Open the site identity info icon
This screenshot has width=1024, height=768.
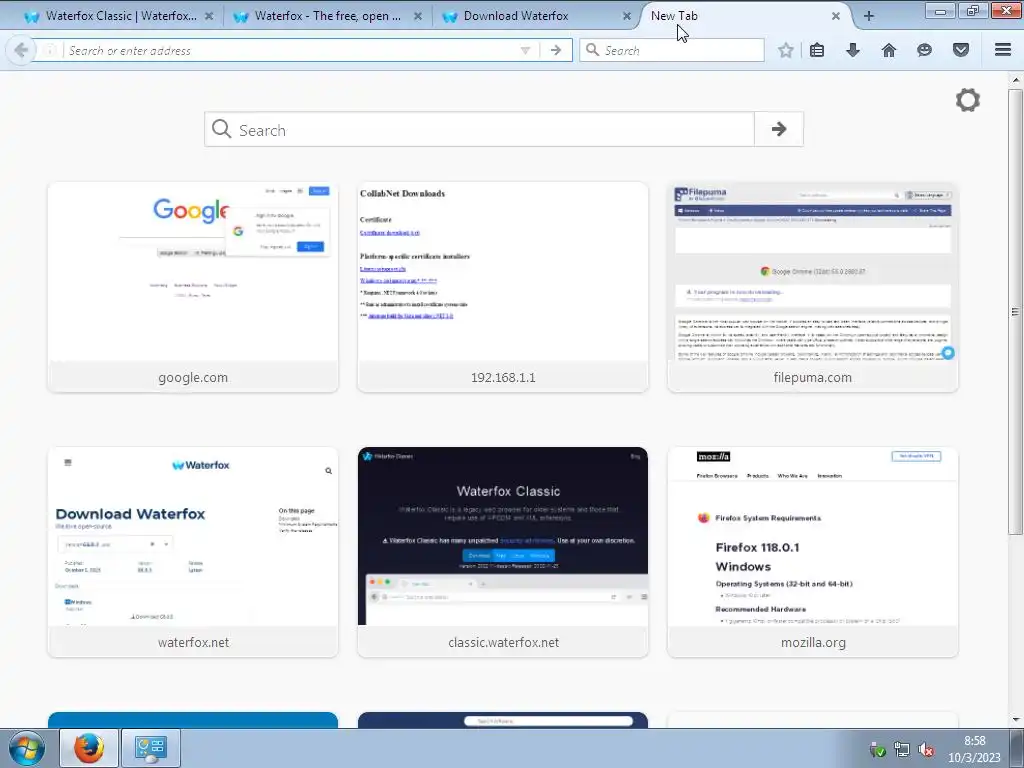[x=49, y=50]
